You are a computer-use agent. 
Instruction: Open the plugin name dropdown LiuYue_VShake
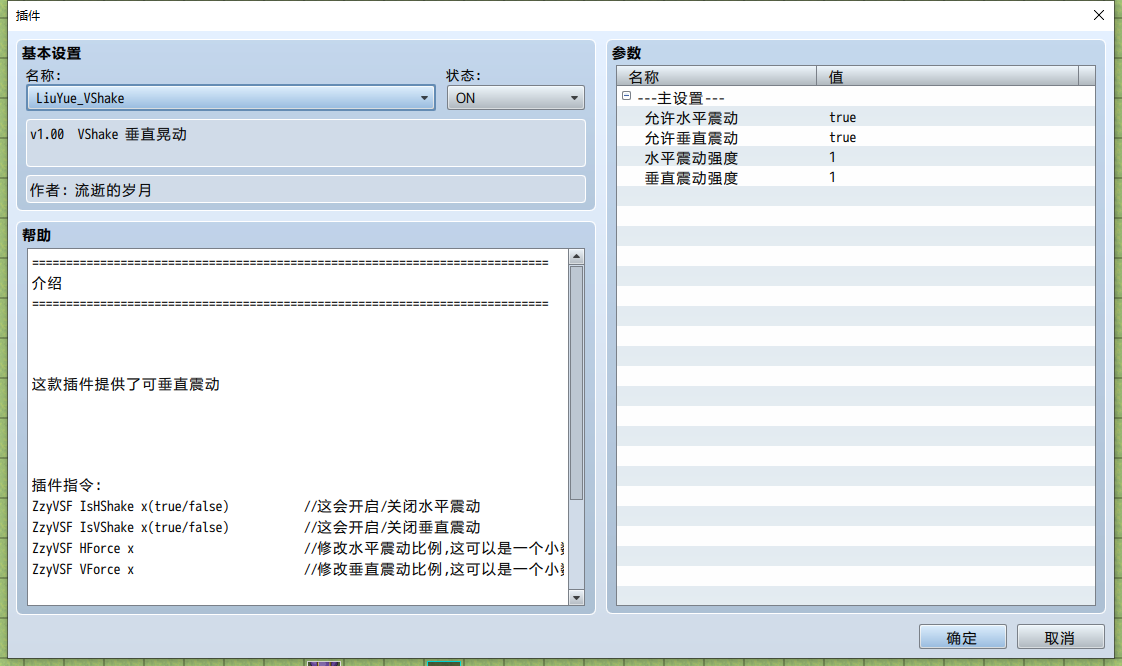tap(230, 98)
